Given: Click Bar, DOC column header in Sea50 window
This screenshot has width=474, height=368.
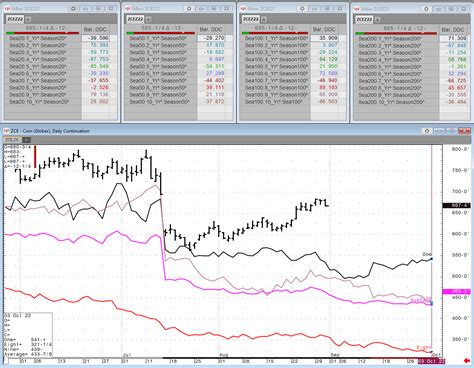Looking at the screenshot, I should point(211,29).
